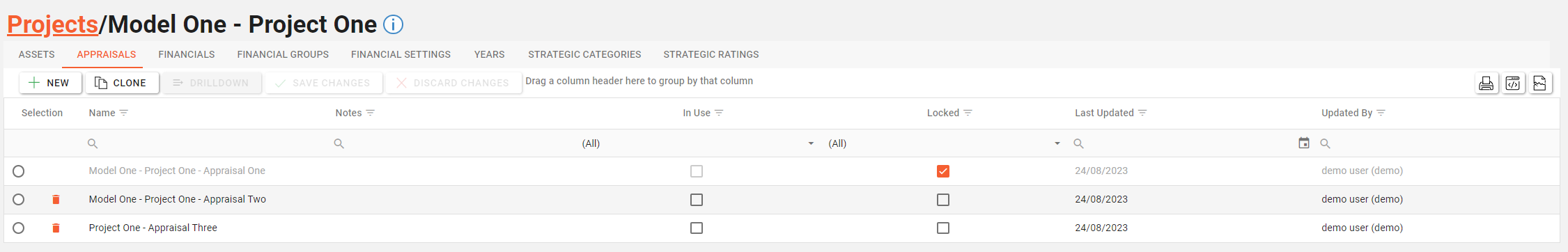This screenshot has width=1568, height=252.
Task: Select the radio button for Appraisal One
Action: [x=19, y=171]
